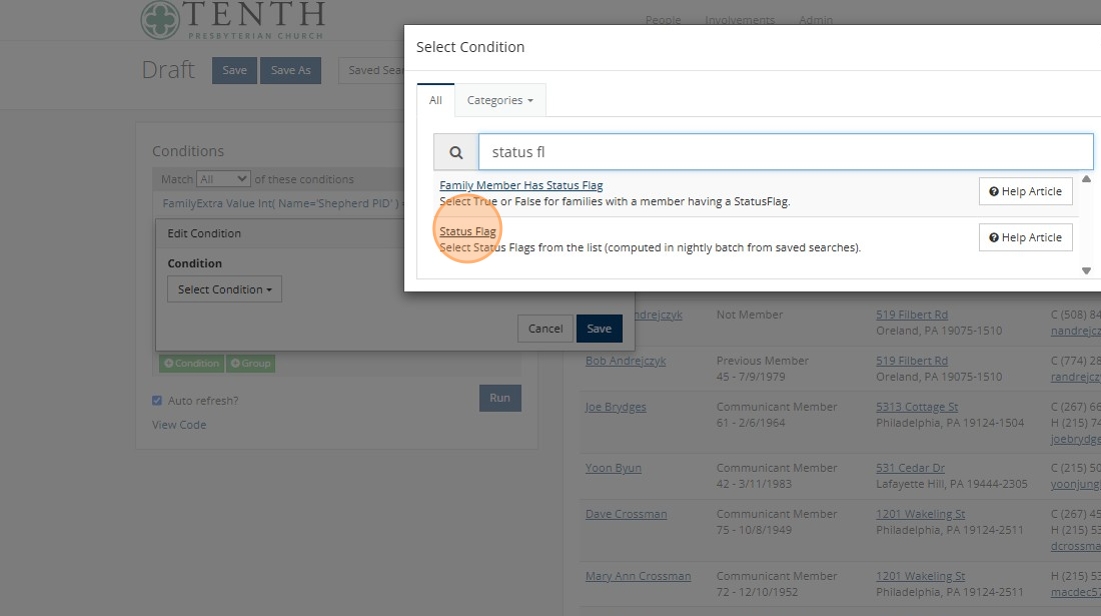Focus the condition search input field
This screenshot has height=616, width=1101.
coord(786,152)
